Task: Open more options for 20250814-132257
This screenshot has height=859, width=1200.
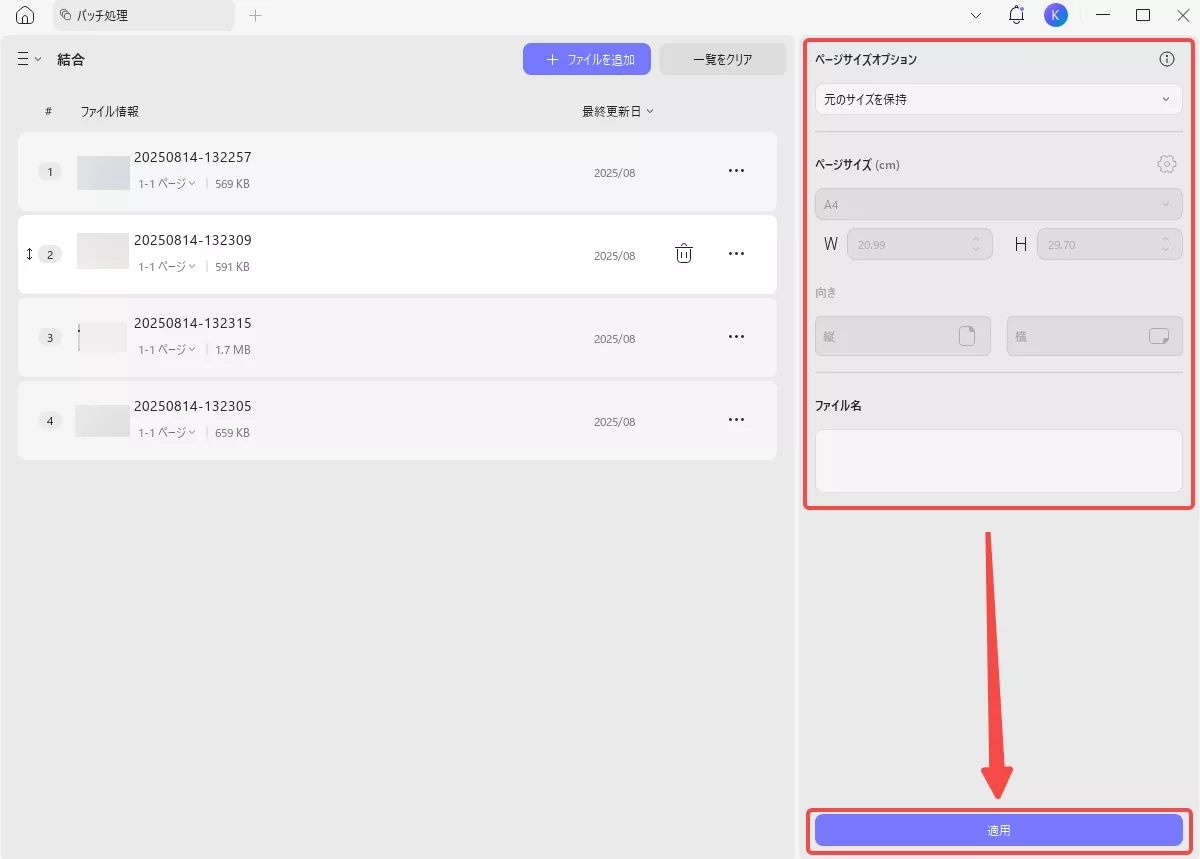Action: (x=736, y=171)
